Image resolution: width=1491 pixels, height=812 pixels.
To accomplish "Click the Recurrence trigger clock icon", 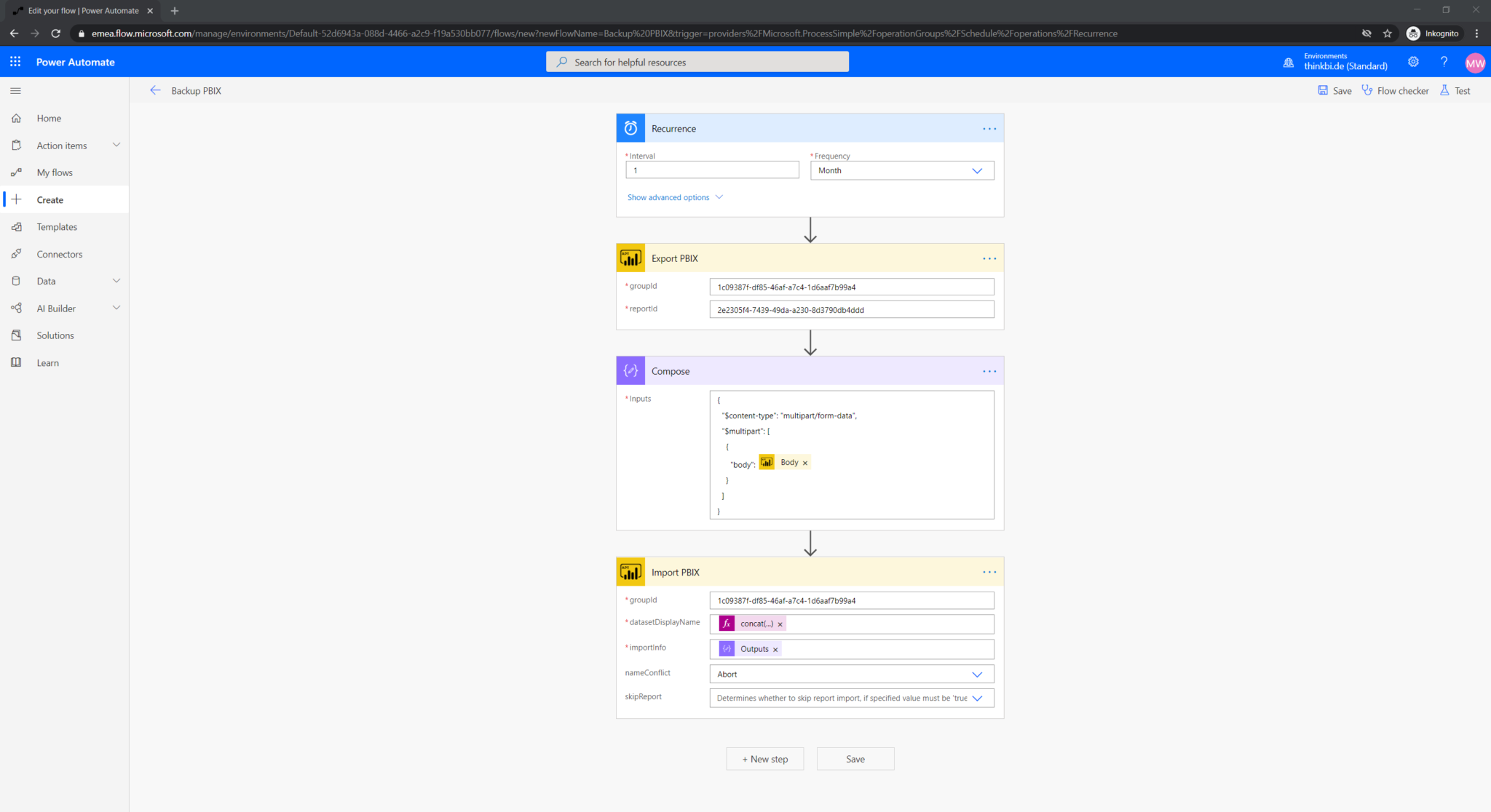I will click(630, 127).
